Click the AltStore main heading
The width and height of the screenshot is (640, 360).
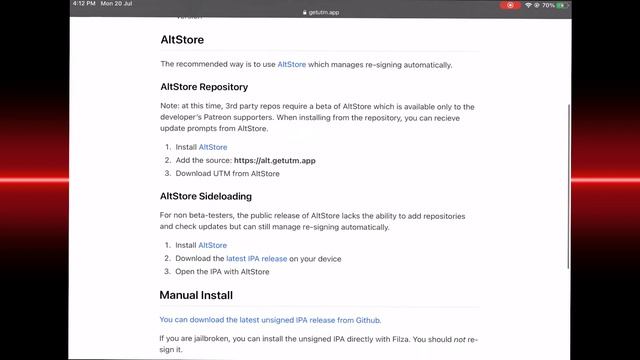pos(182,40)
